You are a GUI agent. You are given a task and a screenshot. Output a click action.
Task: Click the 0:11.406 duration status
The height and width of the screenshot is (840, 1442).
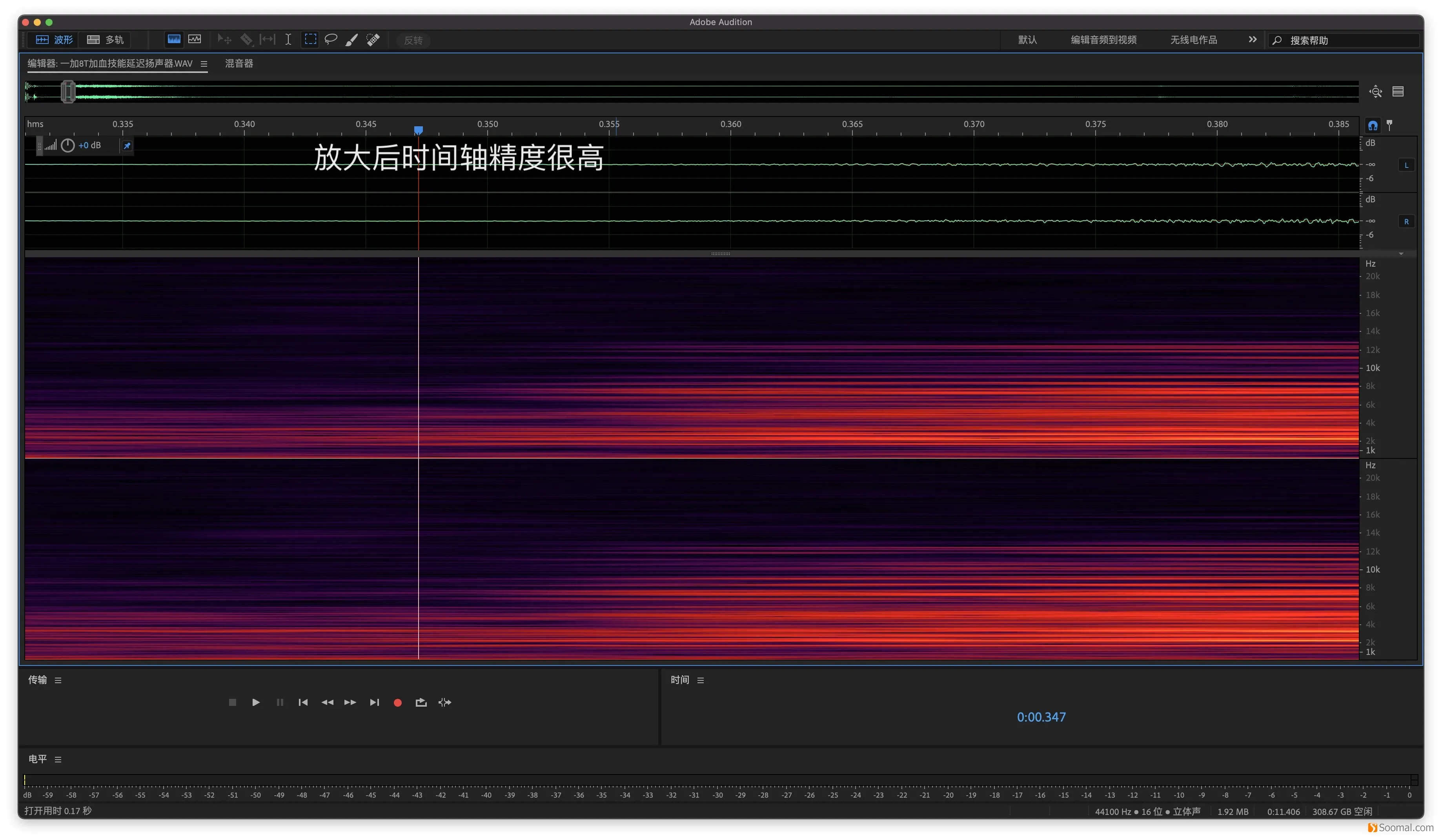tap(1283, 812)
